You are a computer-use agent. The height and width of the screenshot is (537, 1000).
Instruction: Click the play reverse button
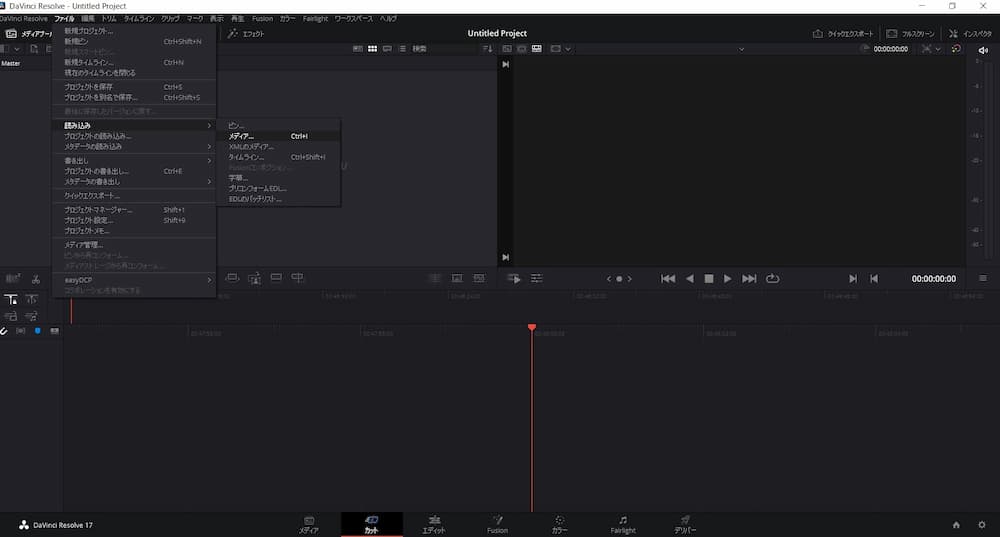point(689,279)
